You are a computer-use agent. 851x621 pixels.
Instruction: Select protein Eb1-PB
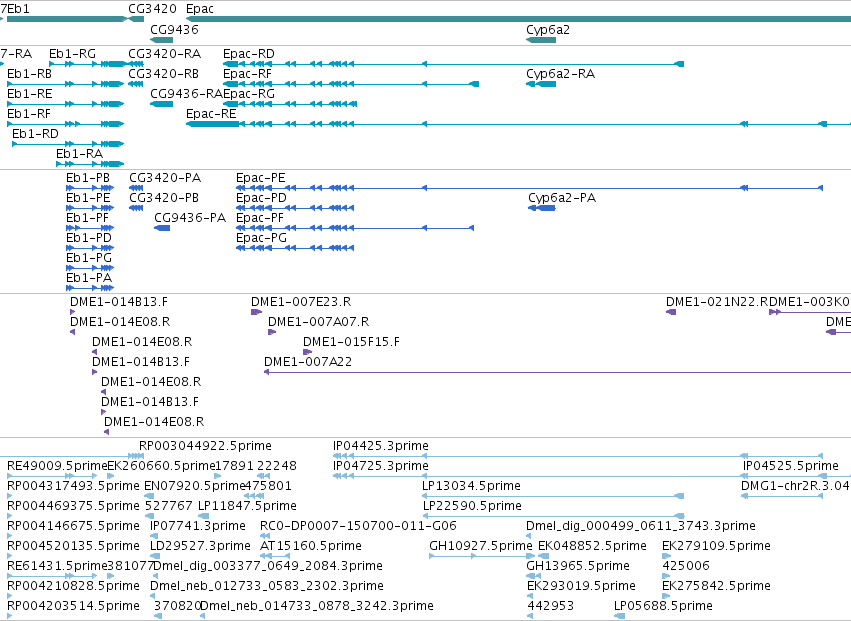88,178
